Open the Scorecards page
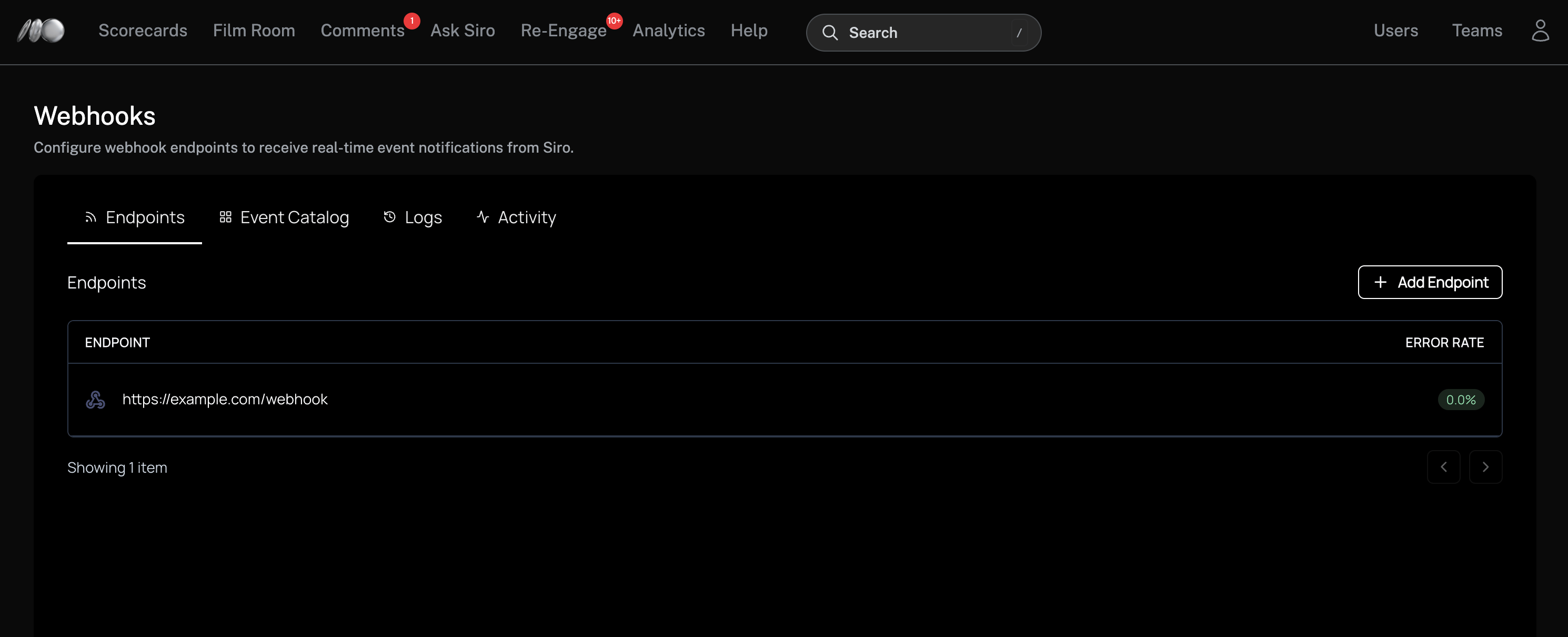Screen dimensions: 1568x637 pyautogui.click(x=143, y=31)
